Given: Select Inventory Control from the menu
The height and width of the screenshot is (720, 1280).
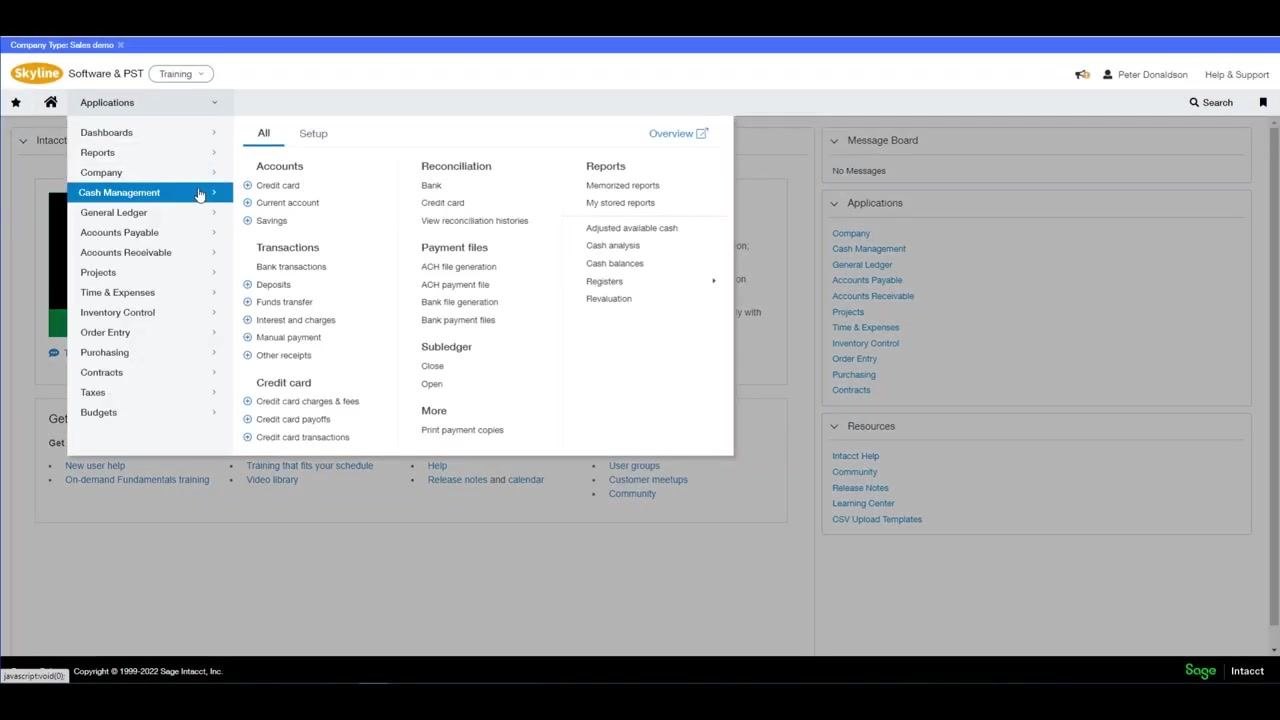Looking at the screenshot, I should [x=150, y=312].
